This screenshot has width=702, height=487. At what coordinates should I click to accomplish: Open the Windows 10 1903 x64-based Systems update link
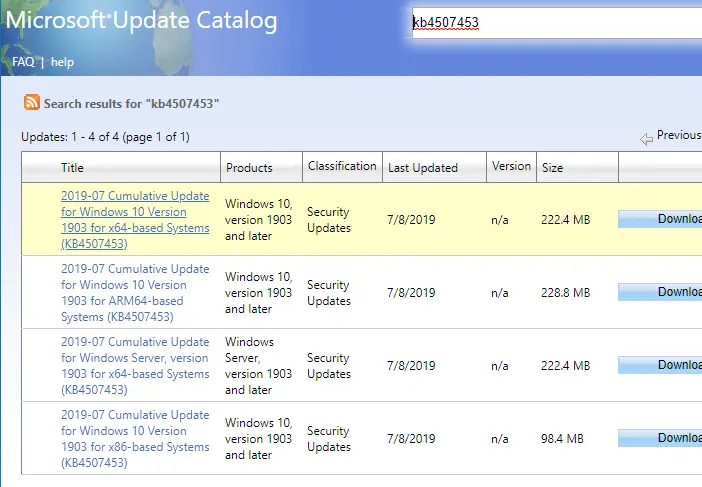135,220
